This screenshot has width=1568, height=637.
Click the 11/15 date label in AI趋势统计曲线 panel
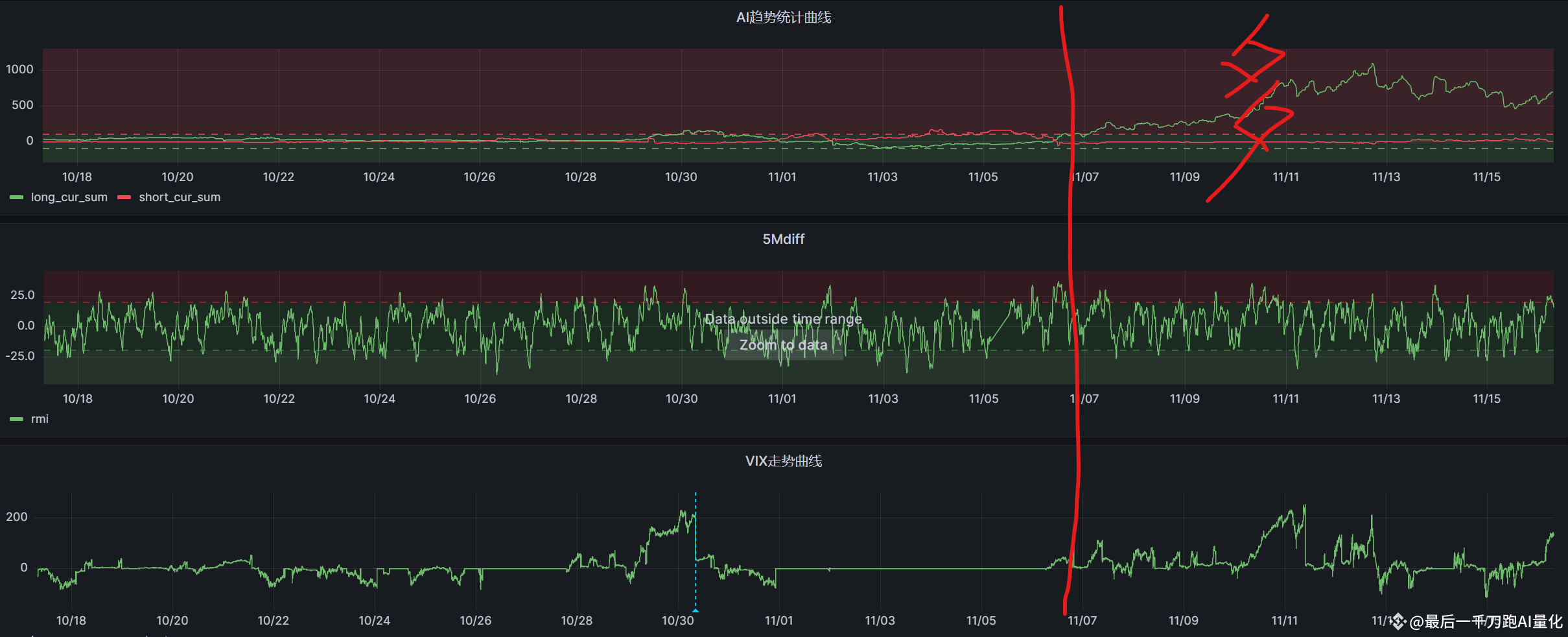pos(1487,177)
